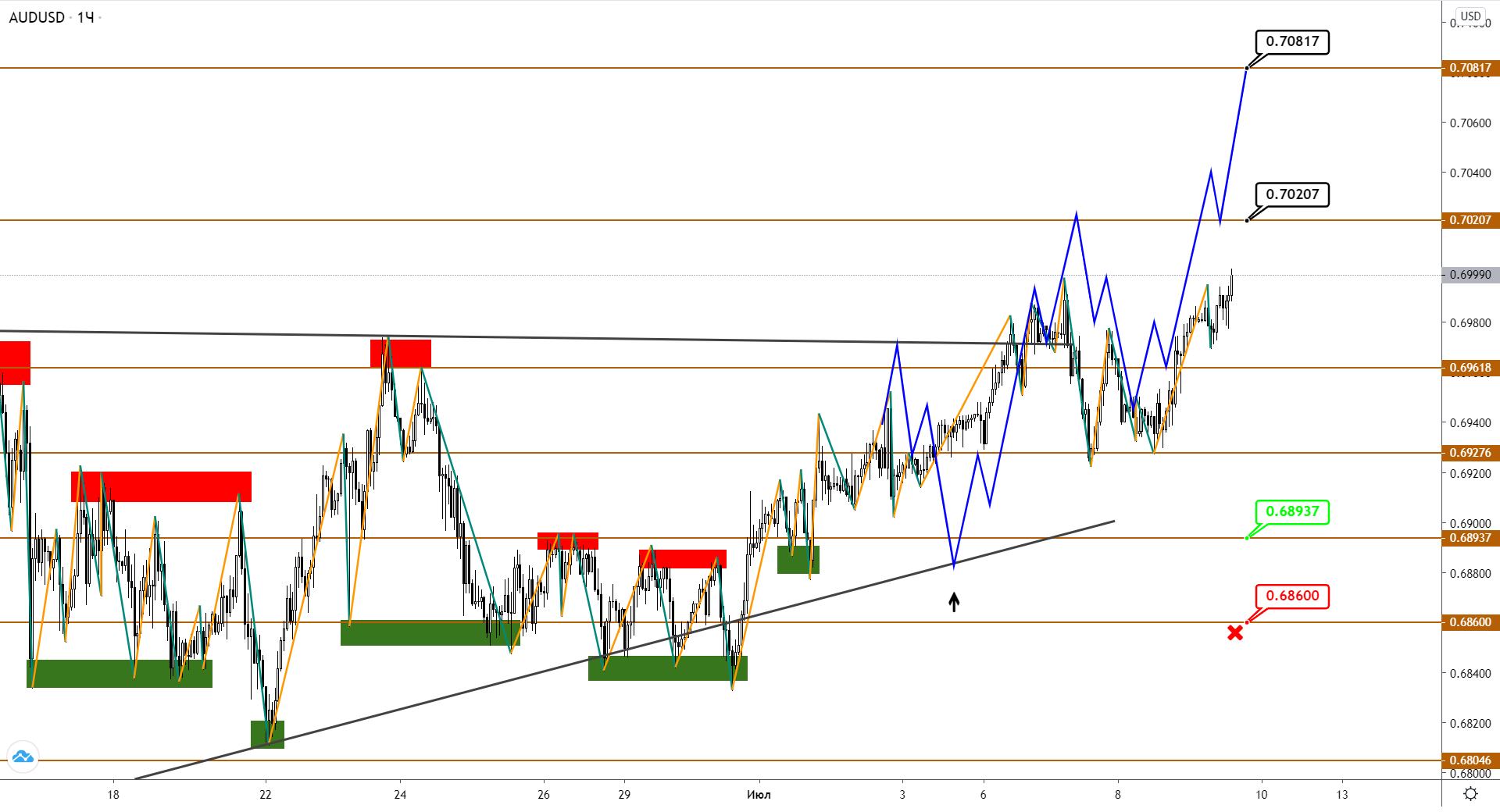Click the 0.70400 price scale label

click(1470, 173)
